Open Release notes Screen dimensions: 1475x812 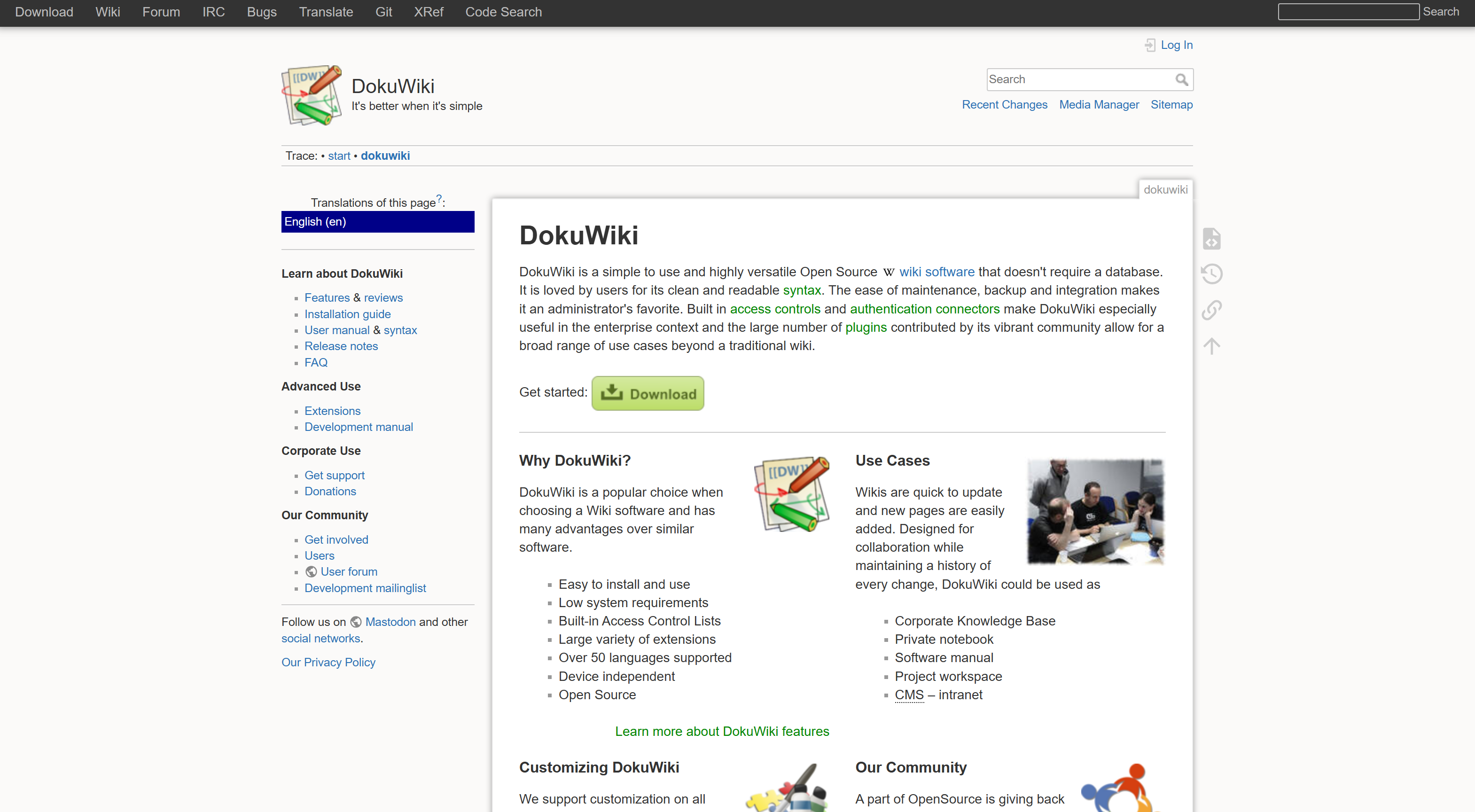[x=341, y=346]
